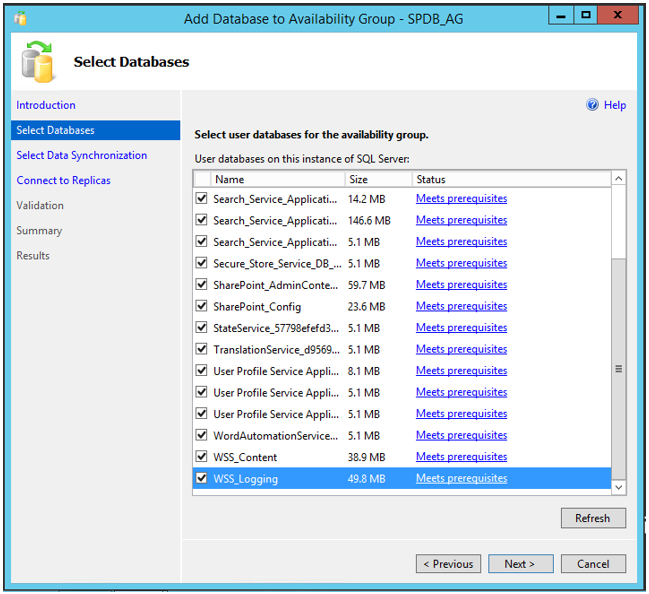Open the Help link

click(x=615, y=105)
